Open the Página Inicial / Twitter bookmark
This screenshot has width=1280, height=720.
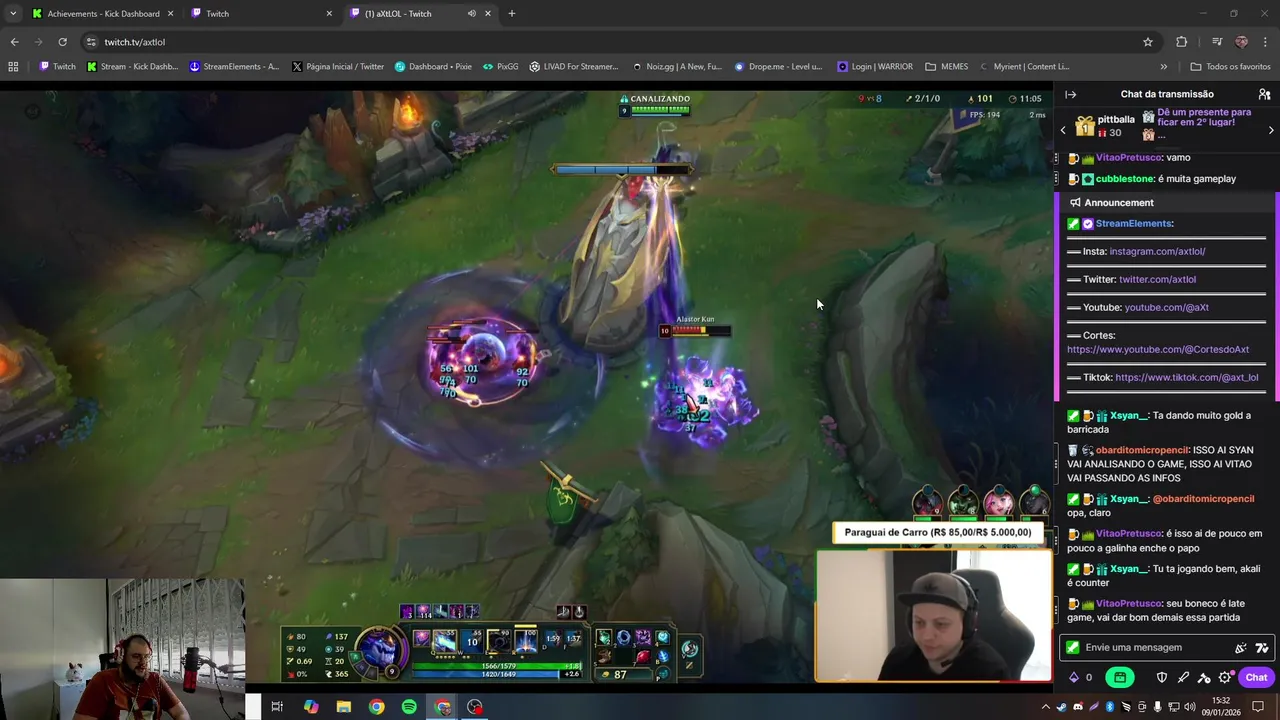coord(338,67)
